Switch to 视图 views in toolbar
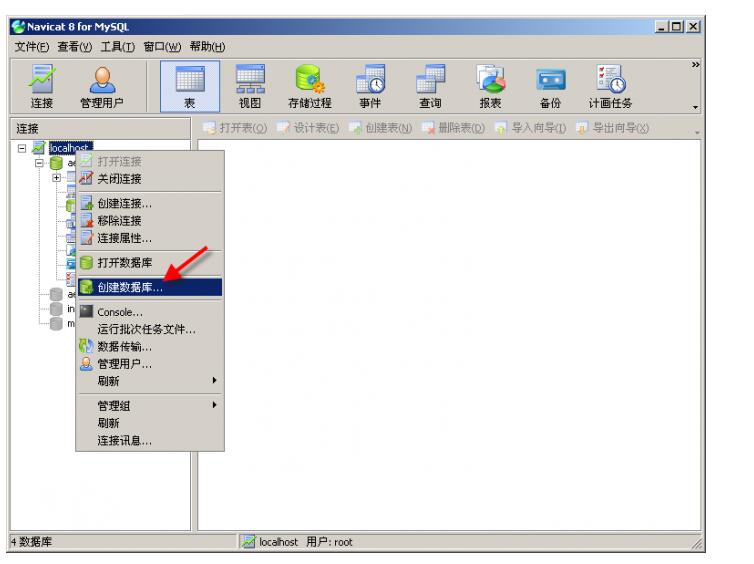The width and height of the screenshot is (754, 564). 250,87
